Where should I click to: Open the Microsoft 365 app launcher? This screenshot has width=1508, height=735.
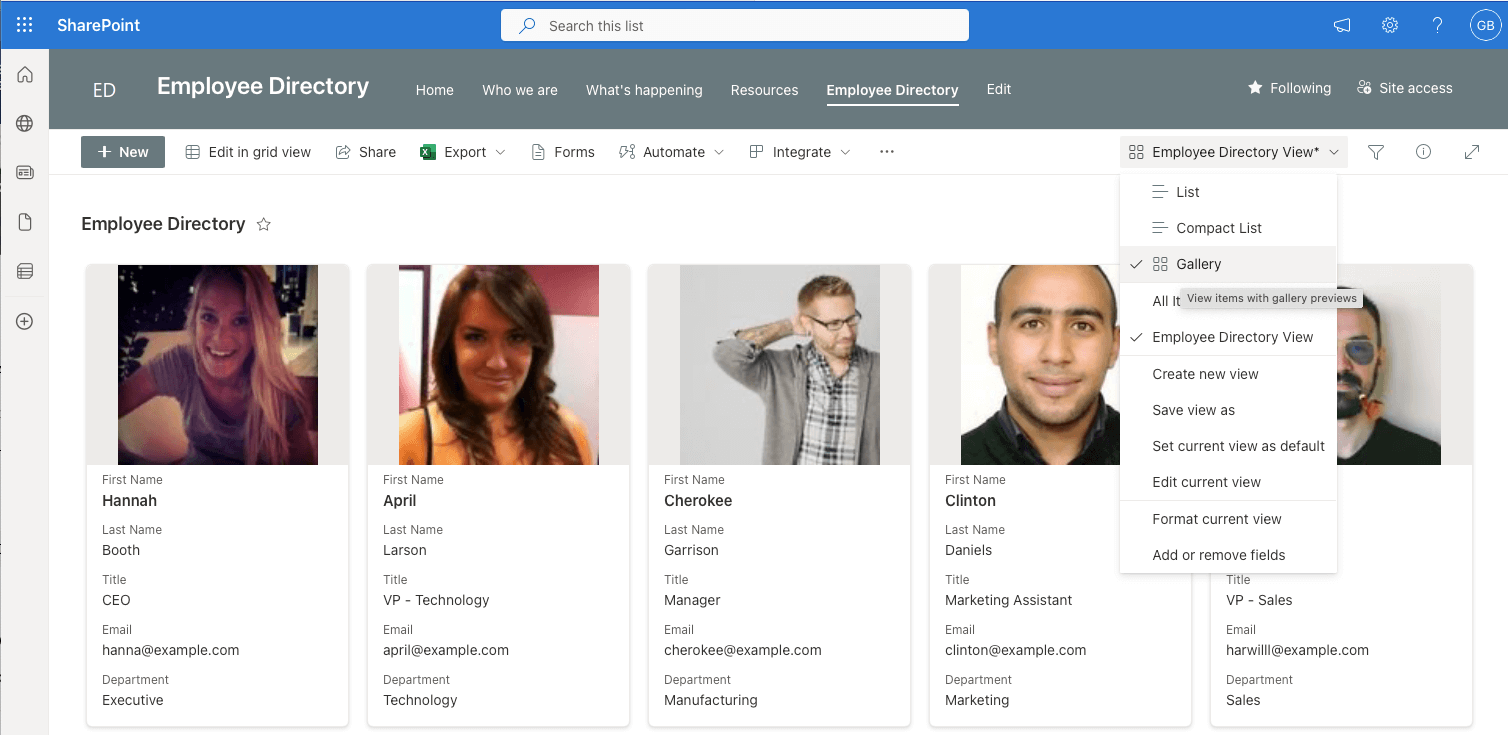(24, 25)
